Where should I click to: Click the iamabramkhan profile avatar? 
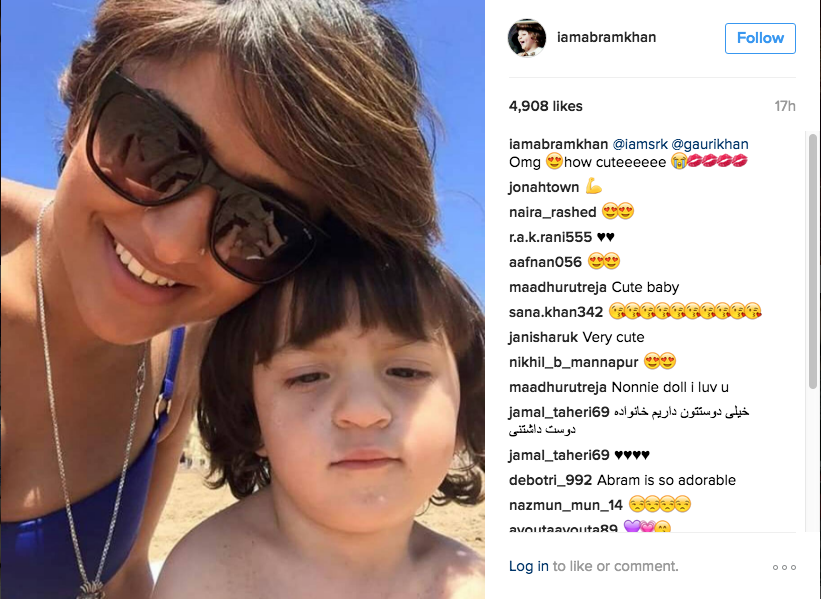coord(527,38)
